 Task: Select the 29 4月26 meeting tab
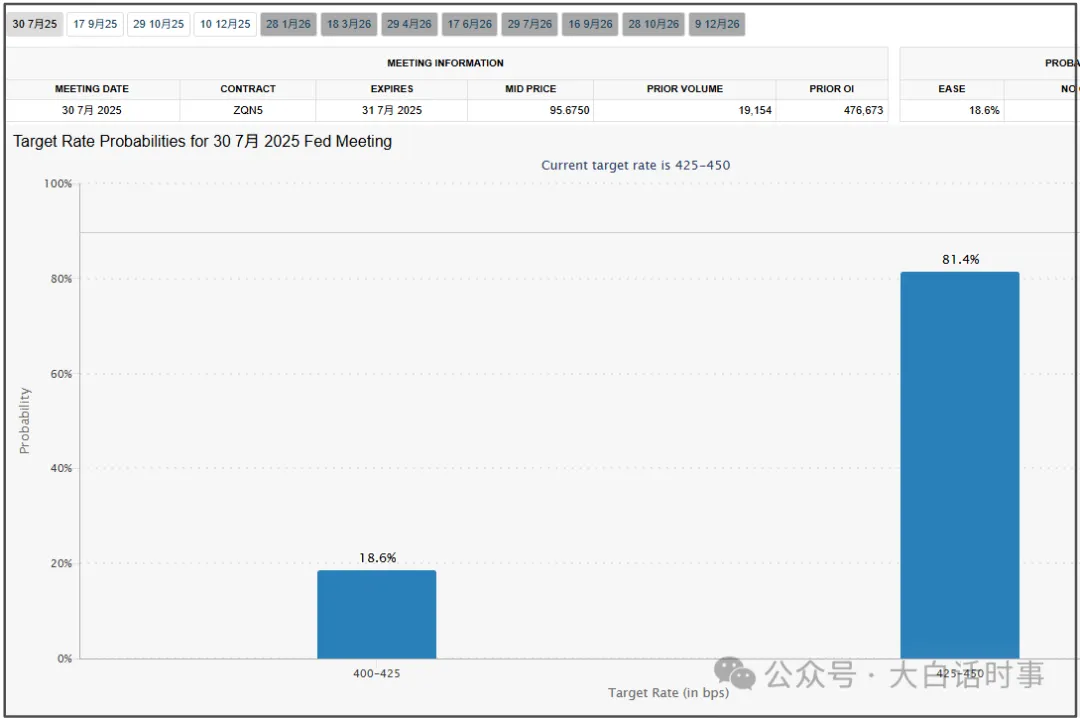(x=409, y=24)
